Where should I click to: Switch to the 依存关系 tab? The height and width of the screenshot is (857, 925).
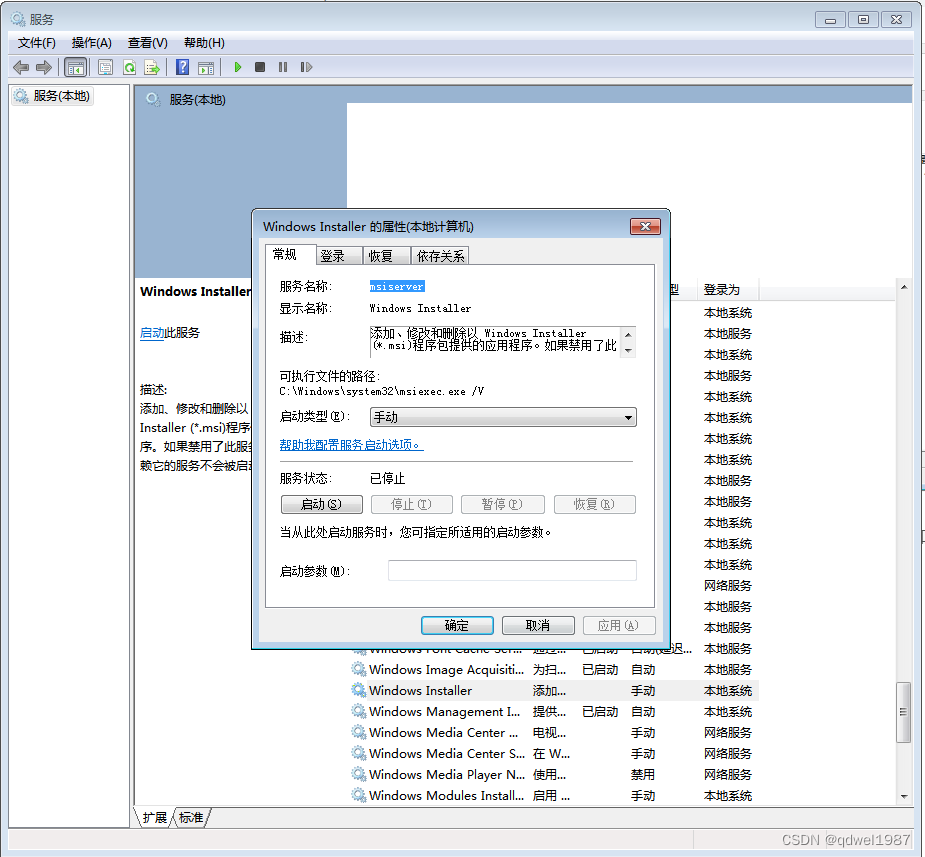pyautogui.click(x=440, y=256)
